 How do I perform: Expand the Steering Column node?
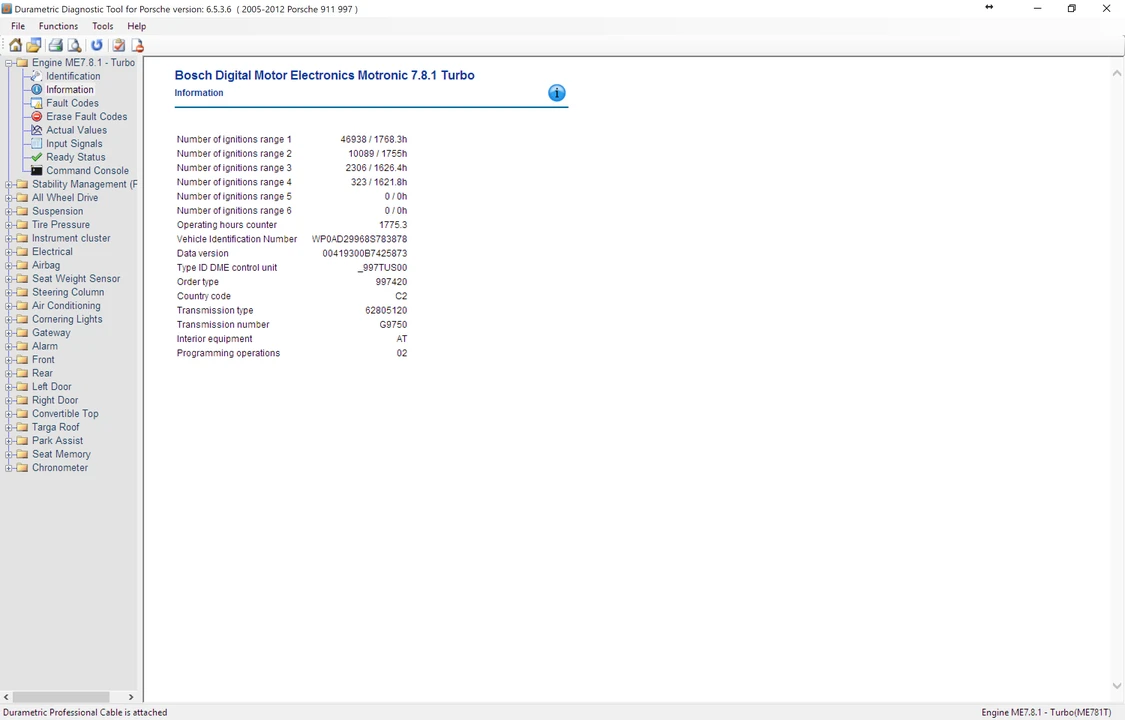(x=9, y=293)
